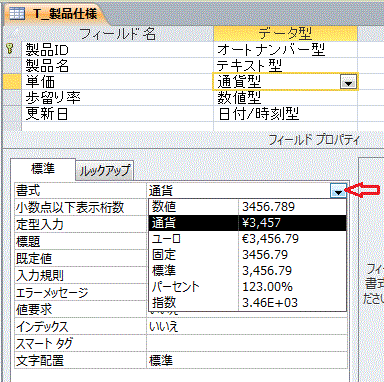Click the table icon on T_製品仕様 tab
This screenshot has width=384, height=382.
[17, 13]
